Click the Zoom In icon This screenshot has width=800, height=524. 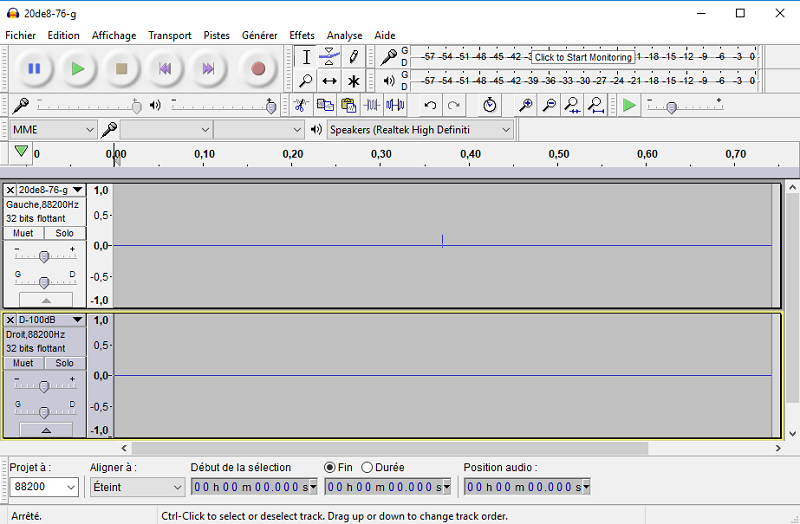[x=526, y=106]
